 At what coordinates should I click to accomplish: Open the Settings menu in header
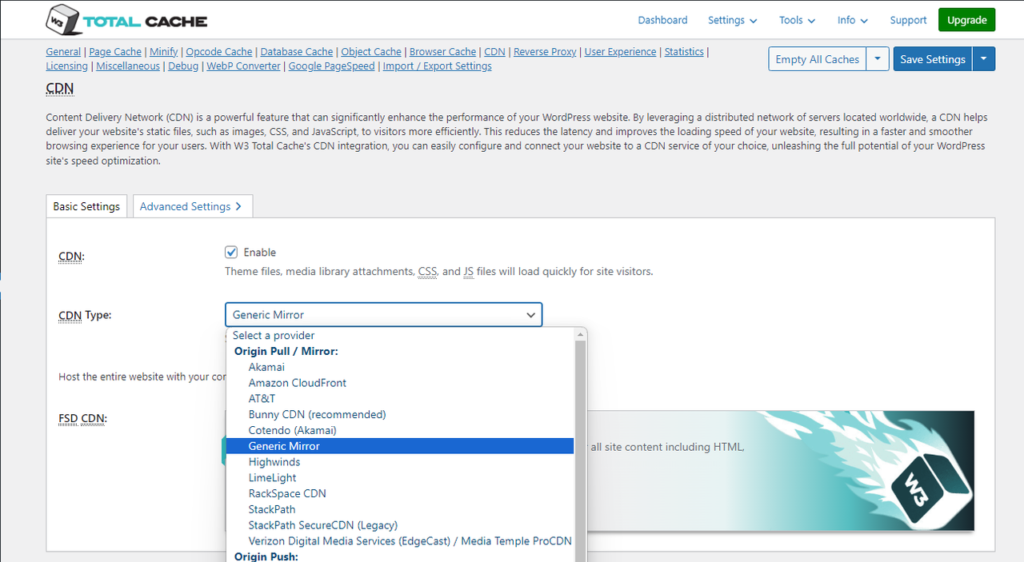click(x=732, y=20)
